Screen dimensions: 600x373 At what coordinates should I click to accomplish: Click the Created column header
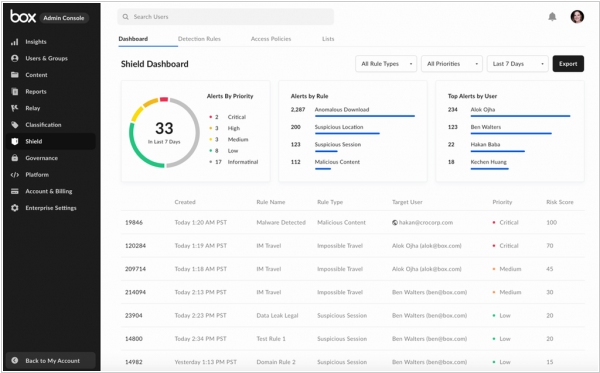tap(185, 202)
